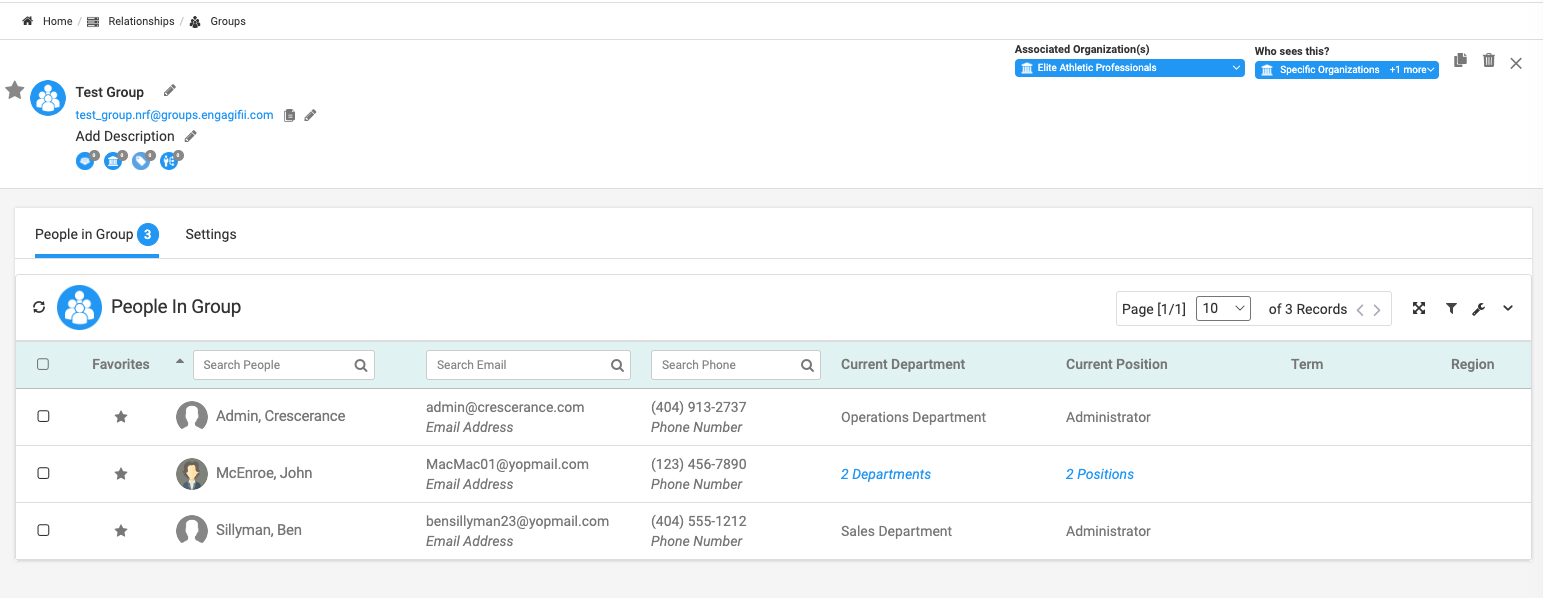Click search icon in Search People field
The width and height of the screenshot is (1543, 598).
361,365
